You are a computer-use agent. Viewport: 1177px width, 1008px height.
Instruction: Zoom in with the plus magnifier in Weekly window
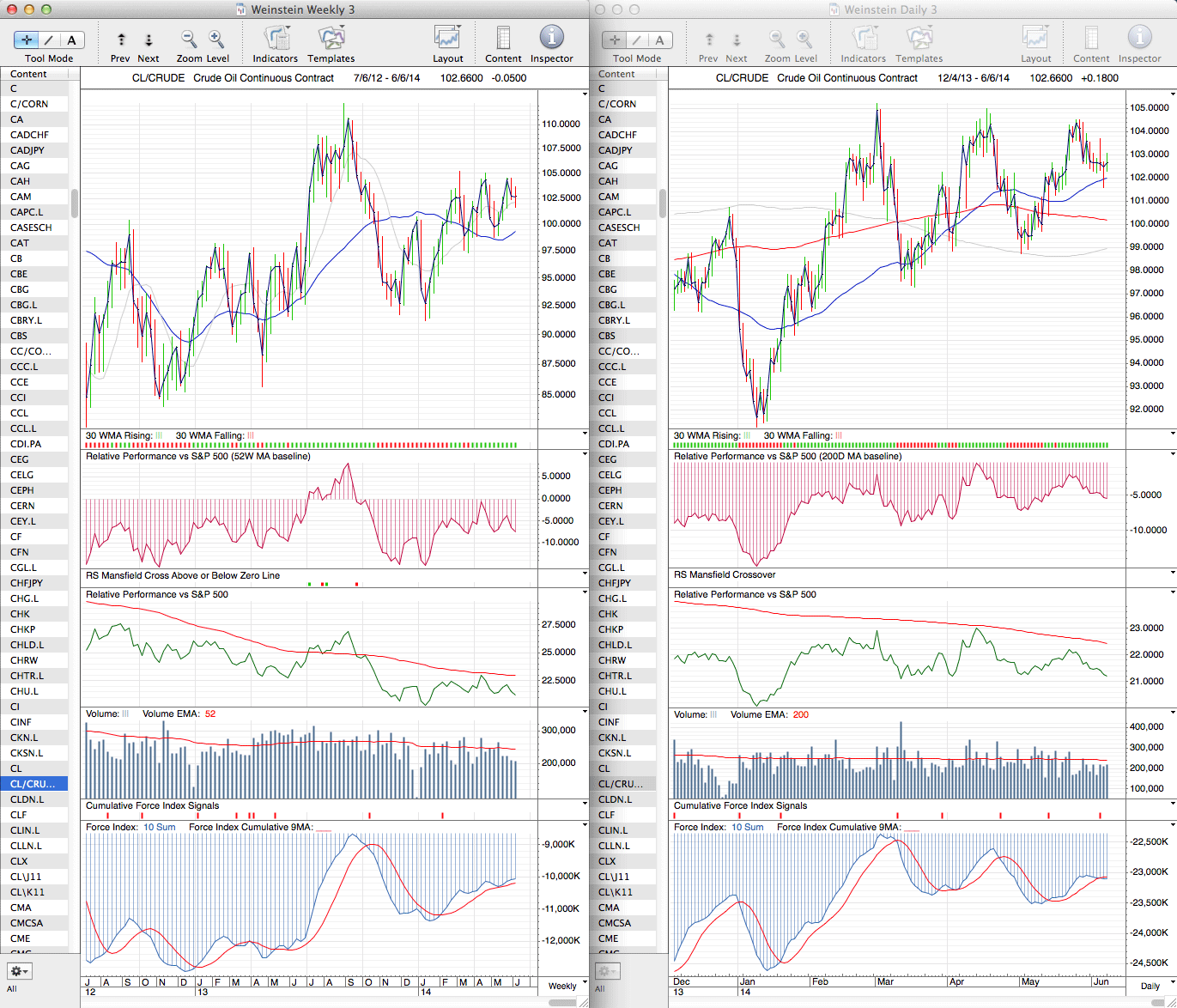pyautogui.click(x=216, y=39)
